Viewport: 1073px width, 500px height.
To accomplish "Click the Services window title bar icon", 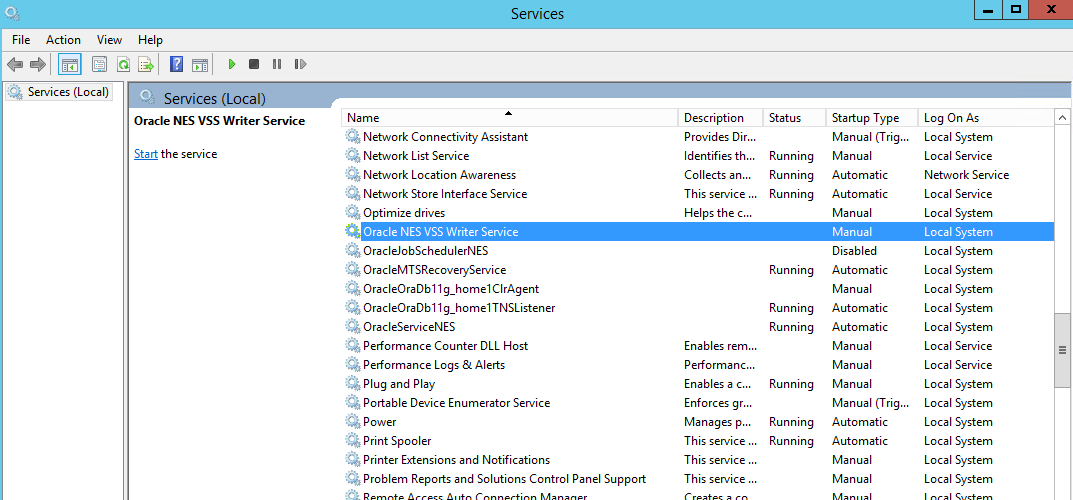I will click(x=12, y=12).
